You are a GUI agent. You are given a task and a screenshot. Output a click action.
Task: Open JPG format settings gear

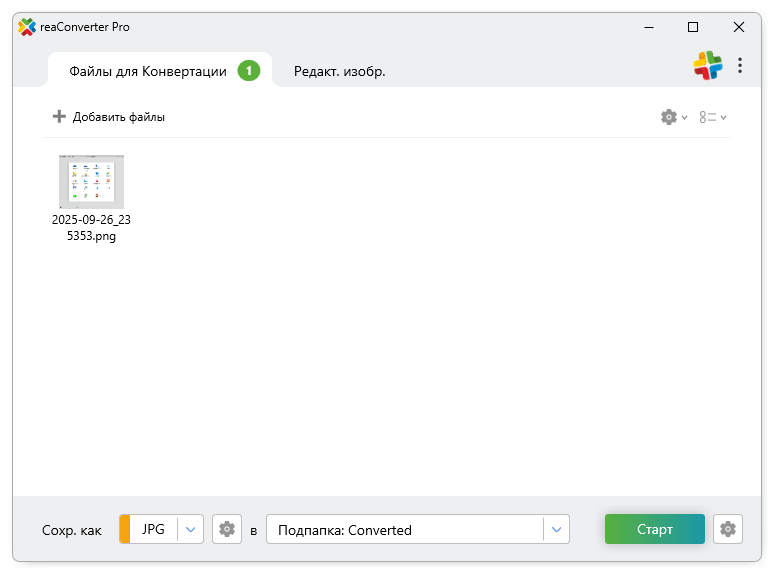(x=227, y=529)
